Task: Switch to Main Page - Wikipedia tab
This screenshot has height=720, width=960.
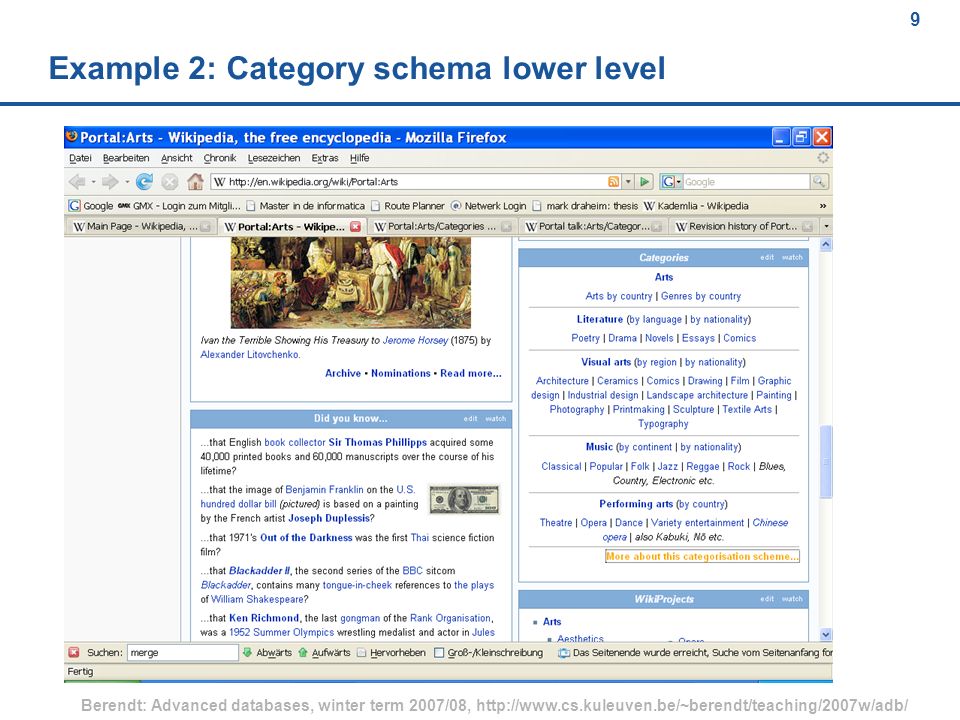Action: [x=141, y=227]
